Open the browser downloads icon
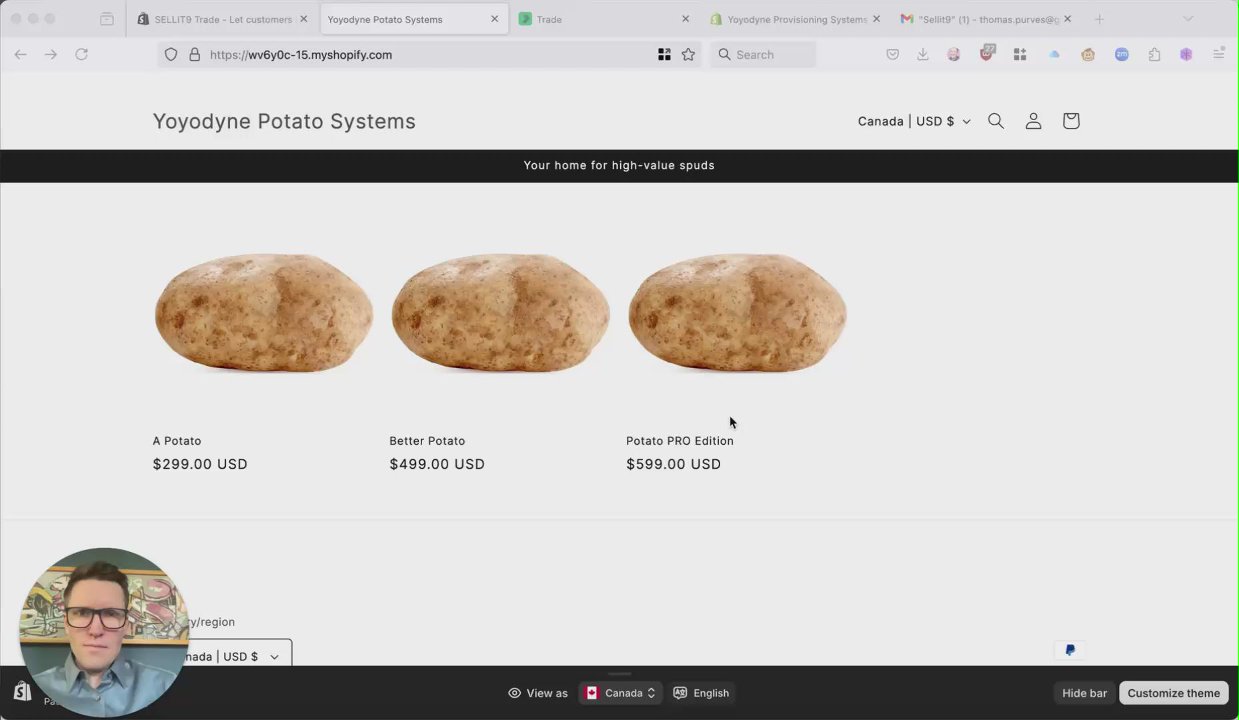The width and height of the screenshot is (1239, 720). click(x=923, y=55)
